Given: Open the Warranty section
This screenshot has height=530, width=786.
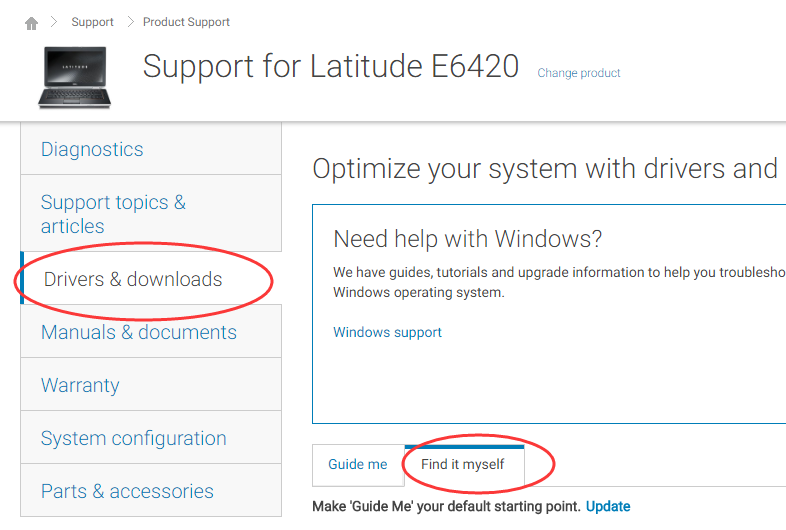Looking at the screenshot, I should point(80,385).
